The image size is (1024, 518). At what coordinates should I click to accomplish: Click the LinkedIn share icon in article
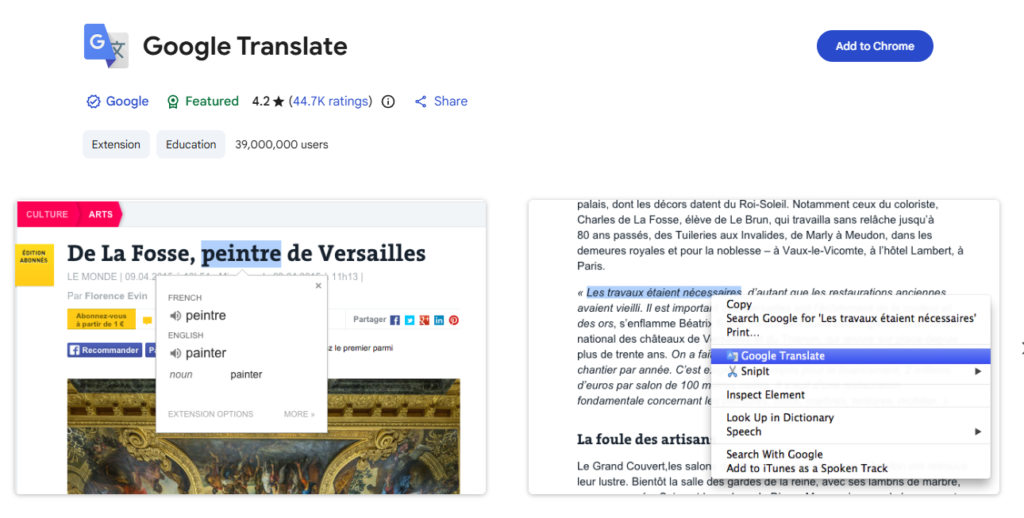439,320
